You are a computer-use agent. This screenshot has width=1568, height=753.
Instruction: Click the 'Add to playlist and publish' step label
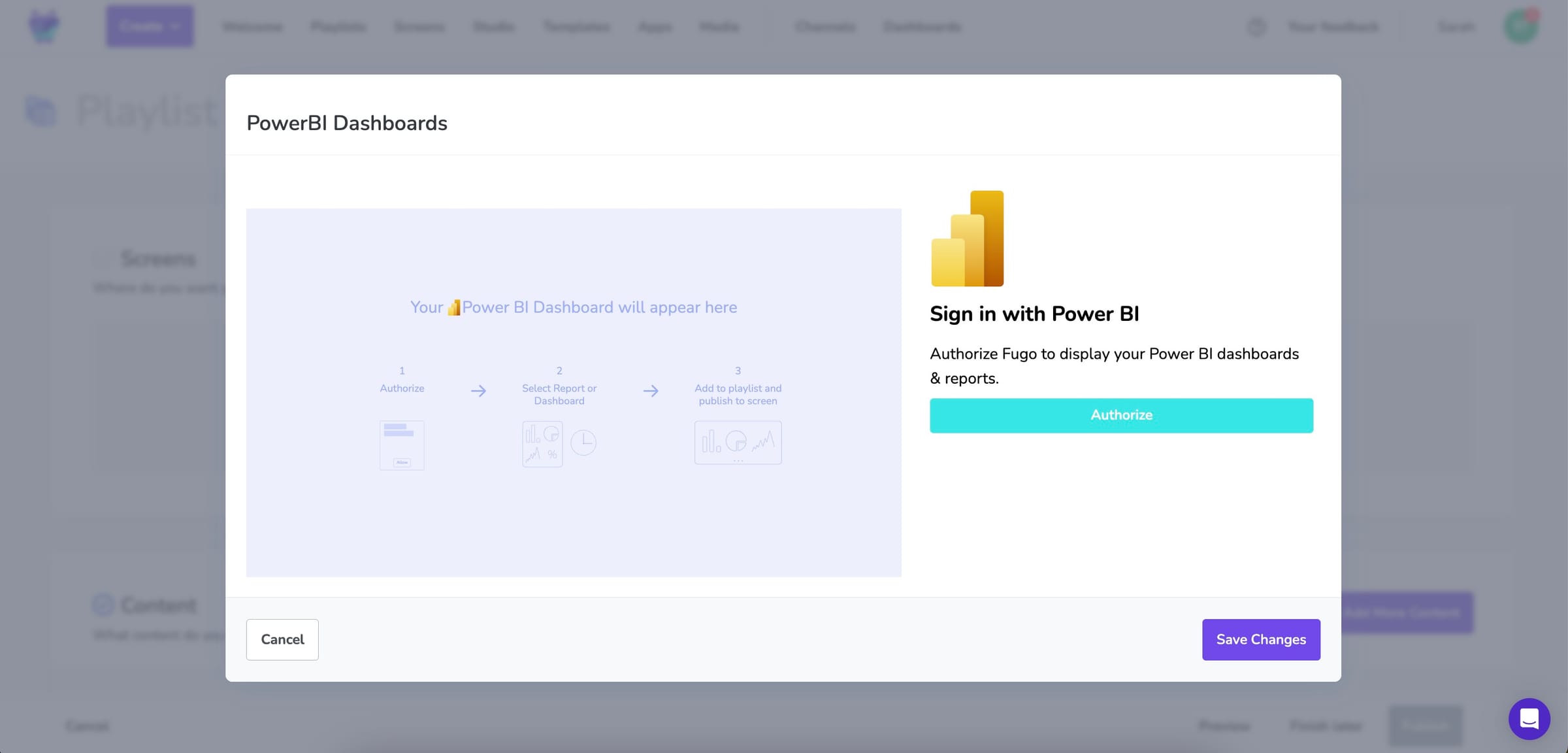[x=738, y=394]
